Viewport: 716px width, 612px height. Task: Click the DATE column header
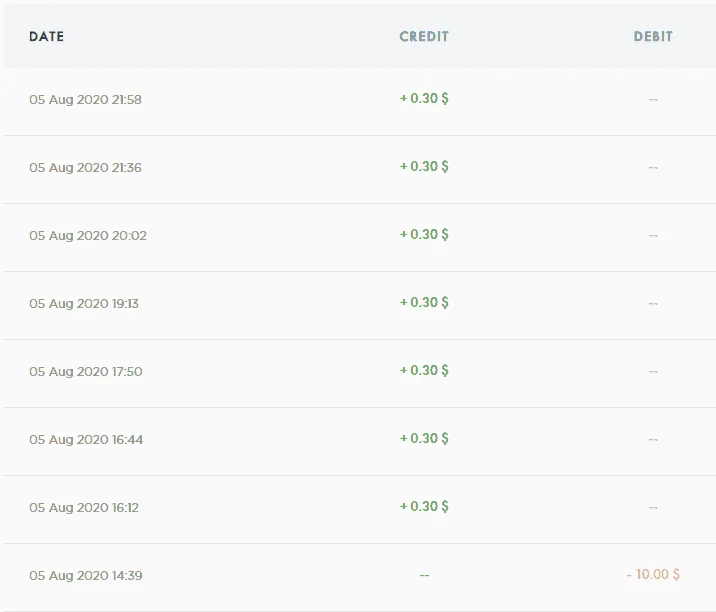pos(47,37)
